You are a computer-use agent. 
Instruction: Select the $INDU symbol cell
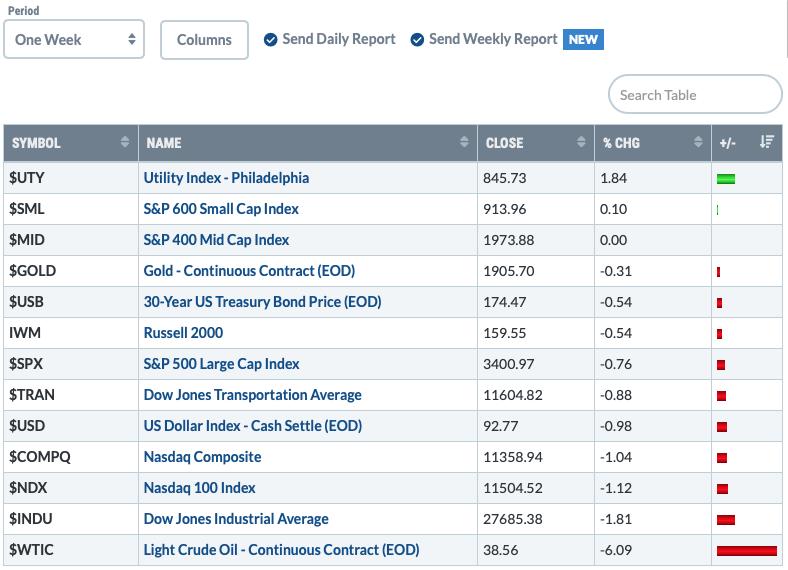[71, 519]
